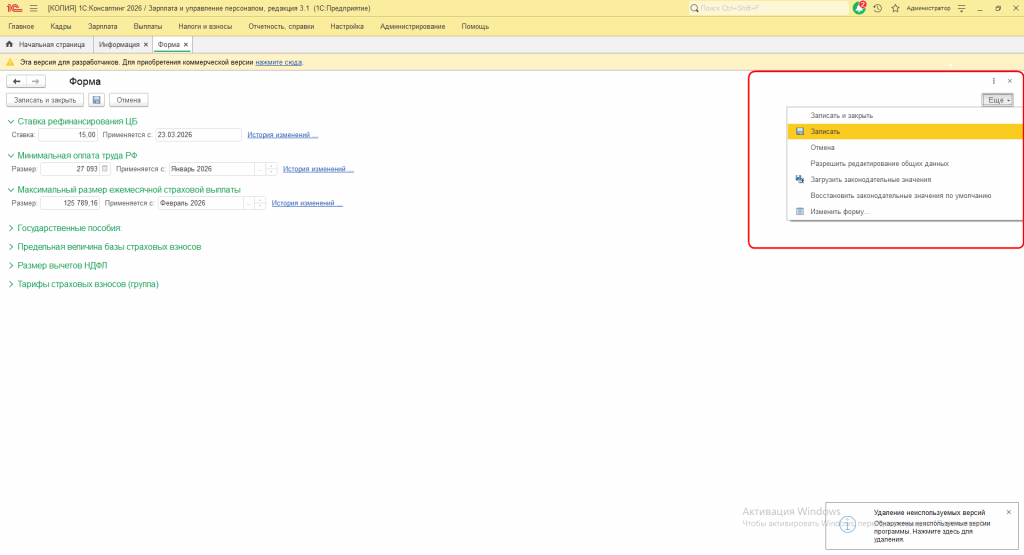
Task: Click the 1C application logo
Action: [14, 8]
